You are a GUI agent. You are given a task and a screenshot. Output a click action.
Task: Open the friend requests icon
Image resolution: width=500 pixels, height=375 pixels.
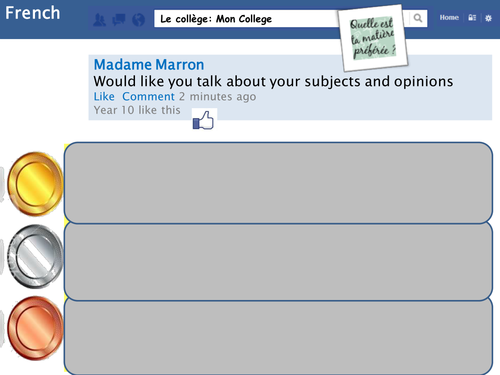point(99,20)
